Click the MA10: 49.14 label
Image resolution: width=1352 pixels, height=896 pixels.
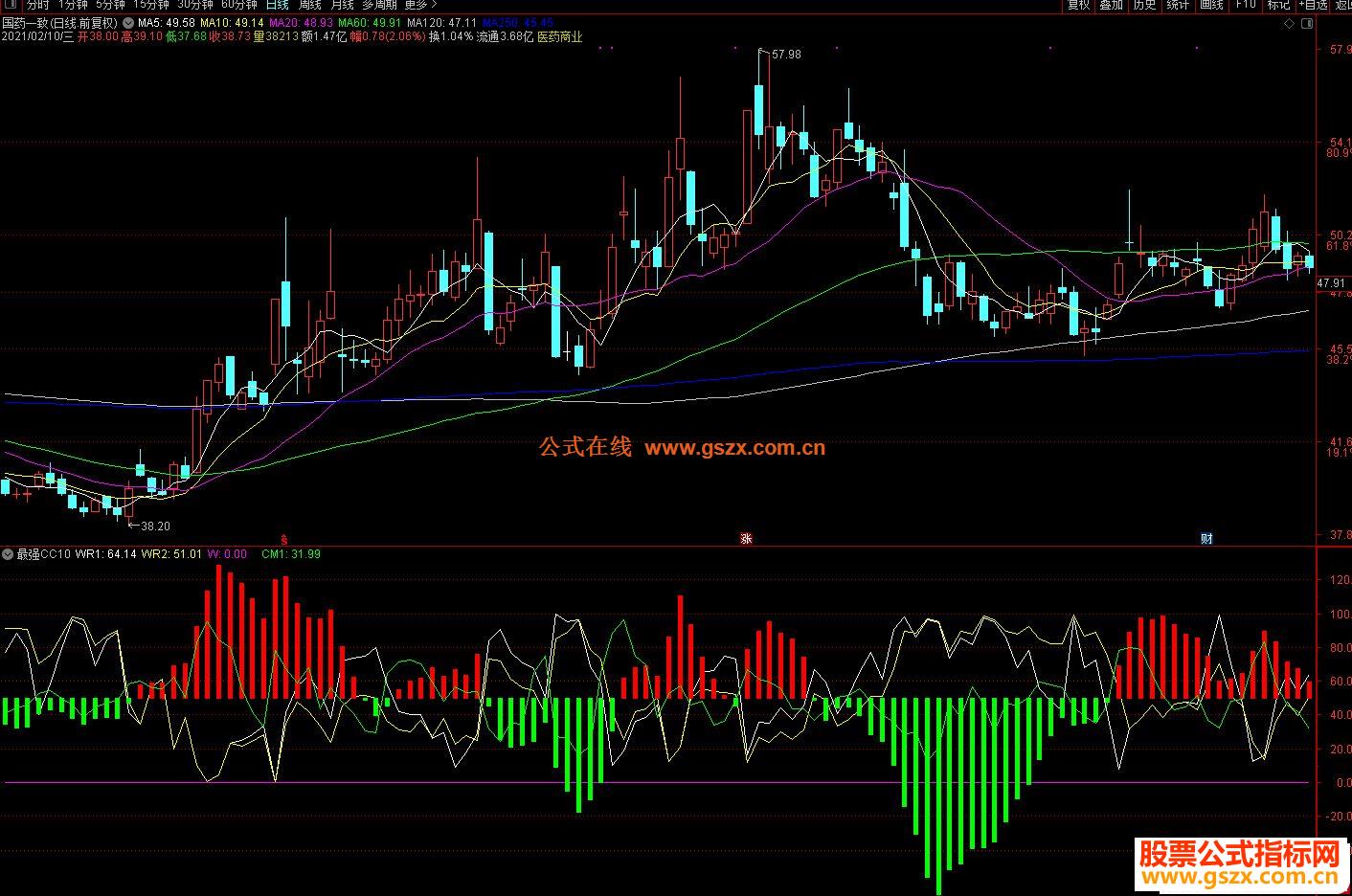[x=232, y=23]
